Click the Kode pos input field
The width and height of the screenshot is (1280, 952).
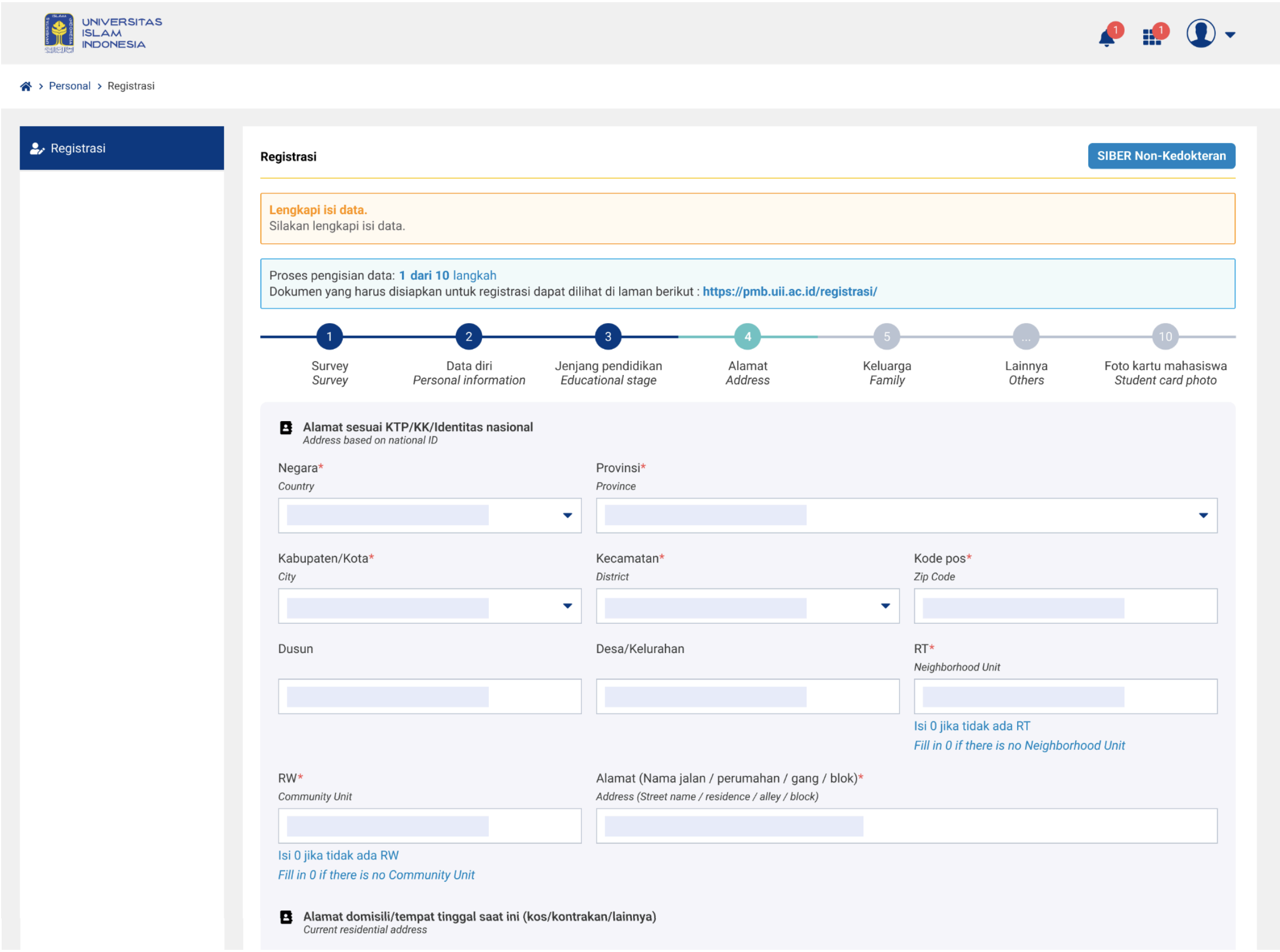(x=1064, y=606)
